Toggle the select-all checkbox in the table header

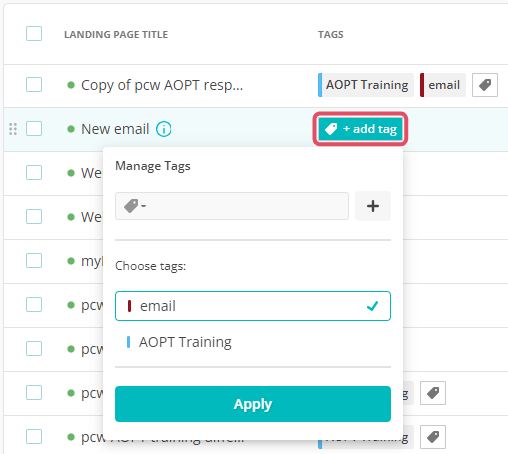34,34
